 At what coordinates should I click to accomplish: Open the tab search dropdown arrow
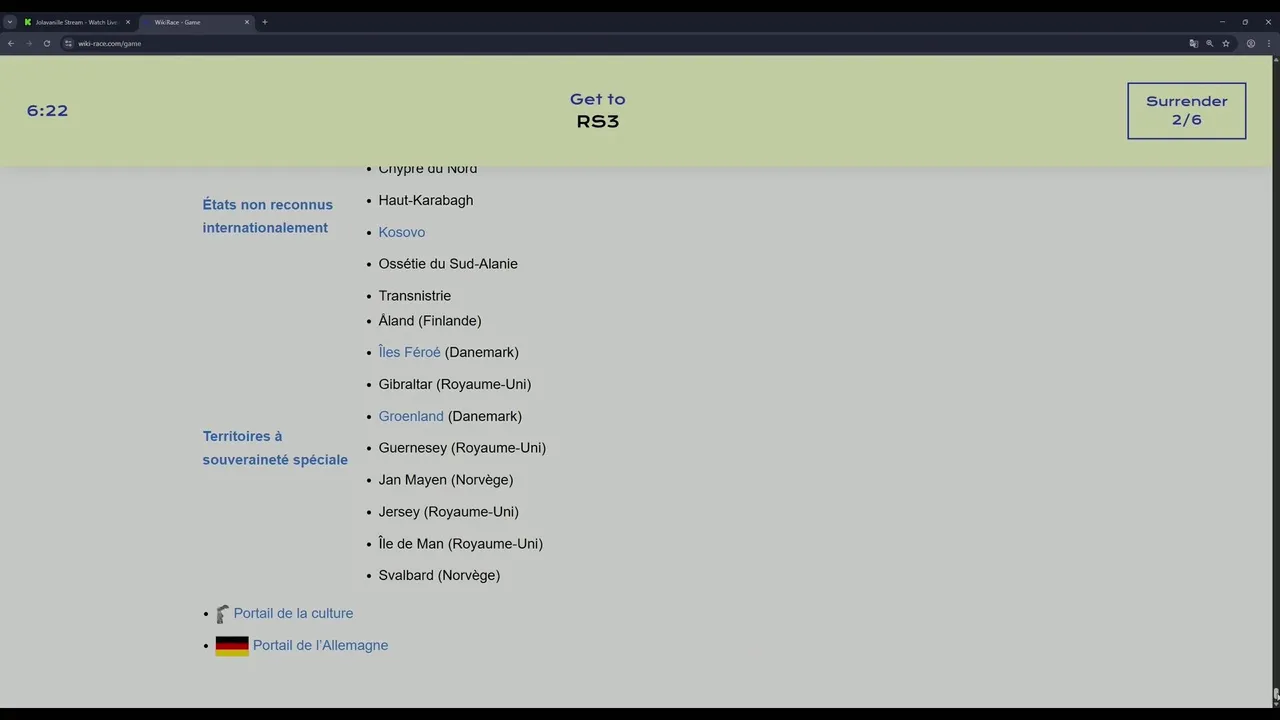click(10, 22)
